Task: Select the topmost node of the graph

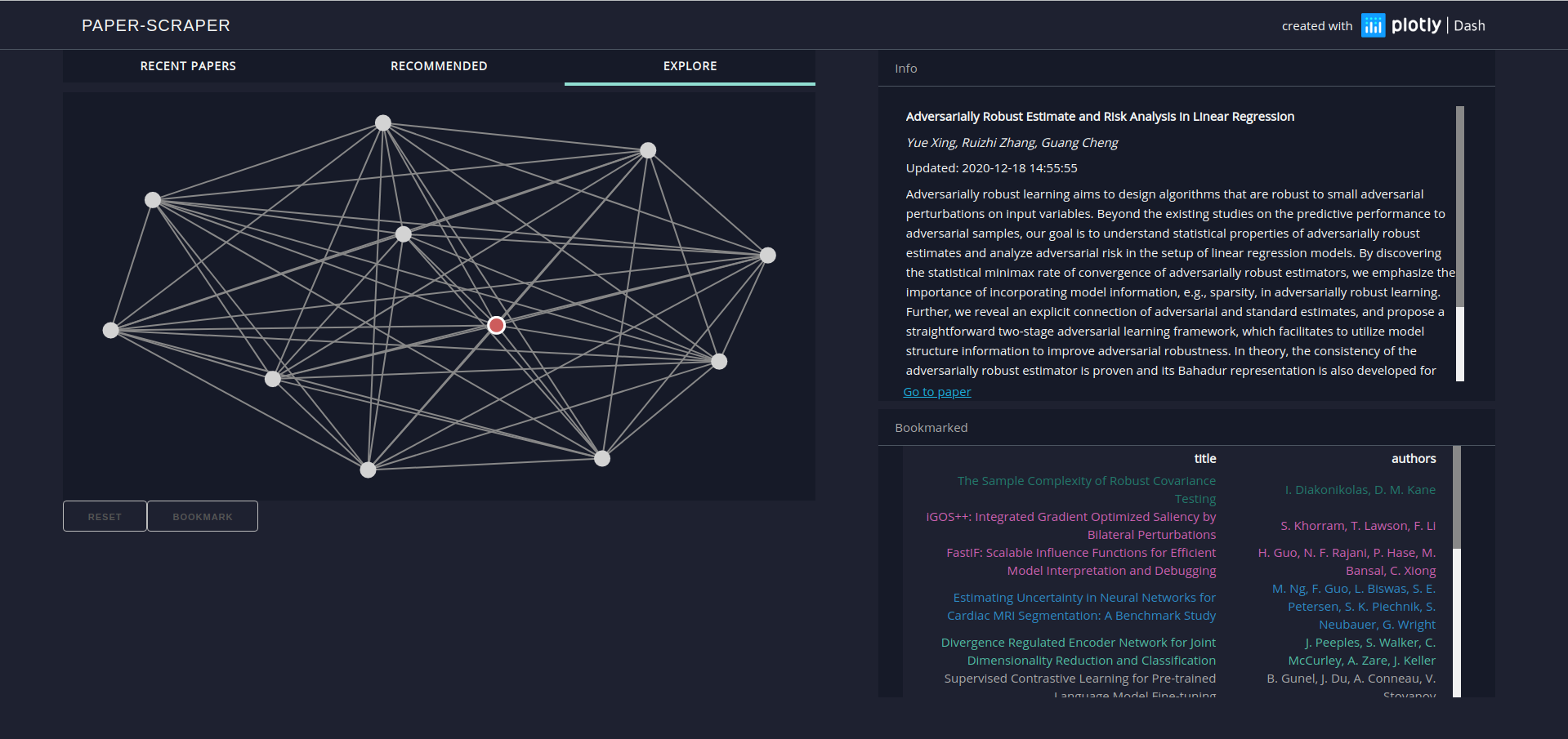Action: [383, 123]
